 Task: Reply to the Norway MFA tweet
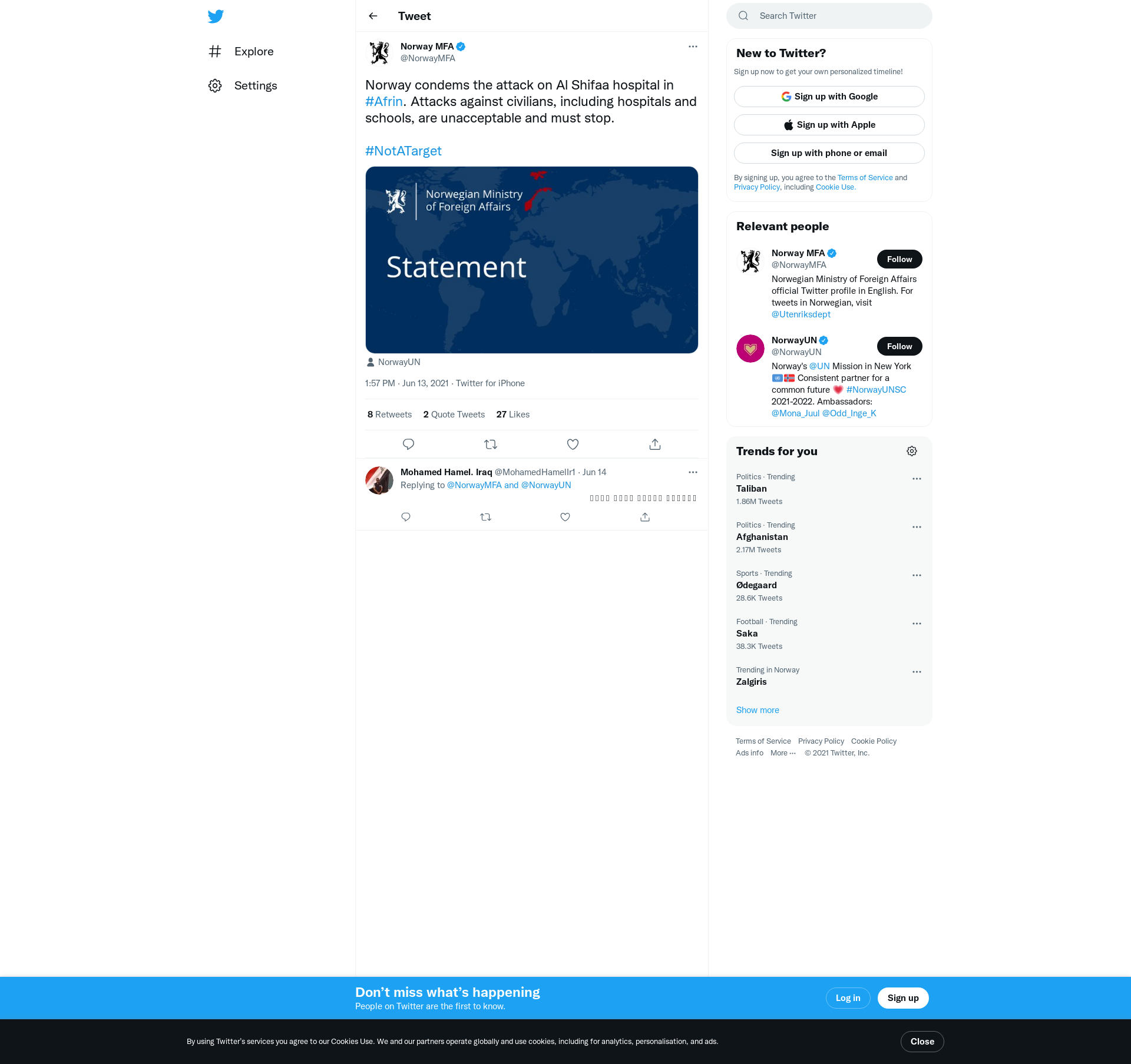click(408, 444)
